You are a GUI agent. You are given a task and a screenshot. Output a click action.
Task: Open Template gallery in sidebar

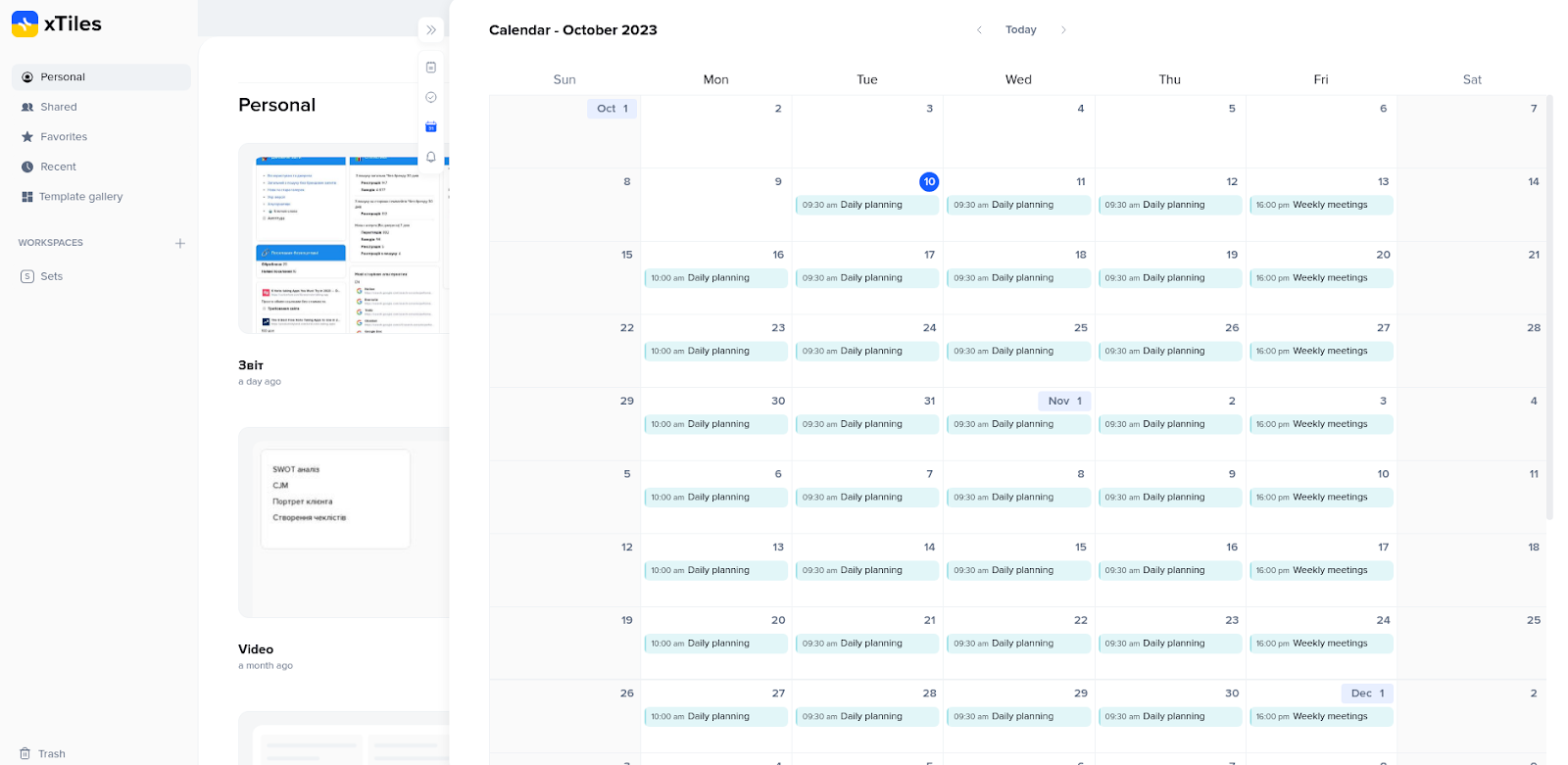(101, 197)
